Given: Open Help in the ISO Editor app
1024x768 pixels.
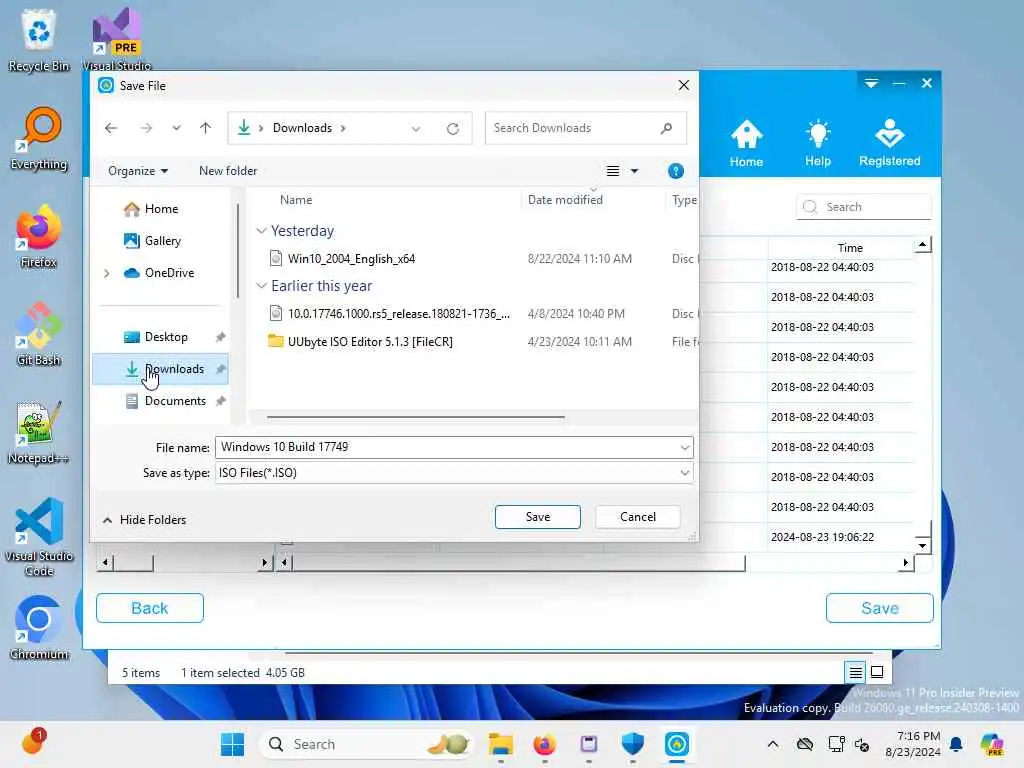Looking at the screenshot, I should point(818,144).
